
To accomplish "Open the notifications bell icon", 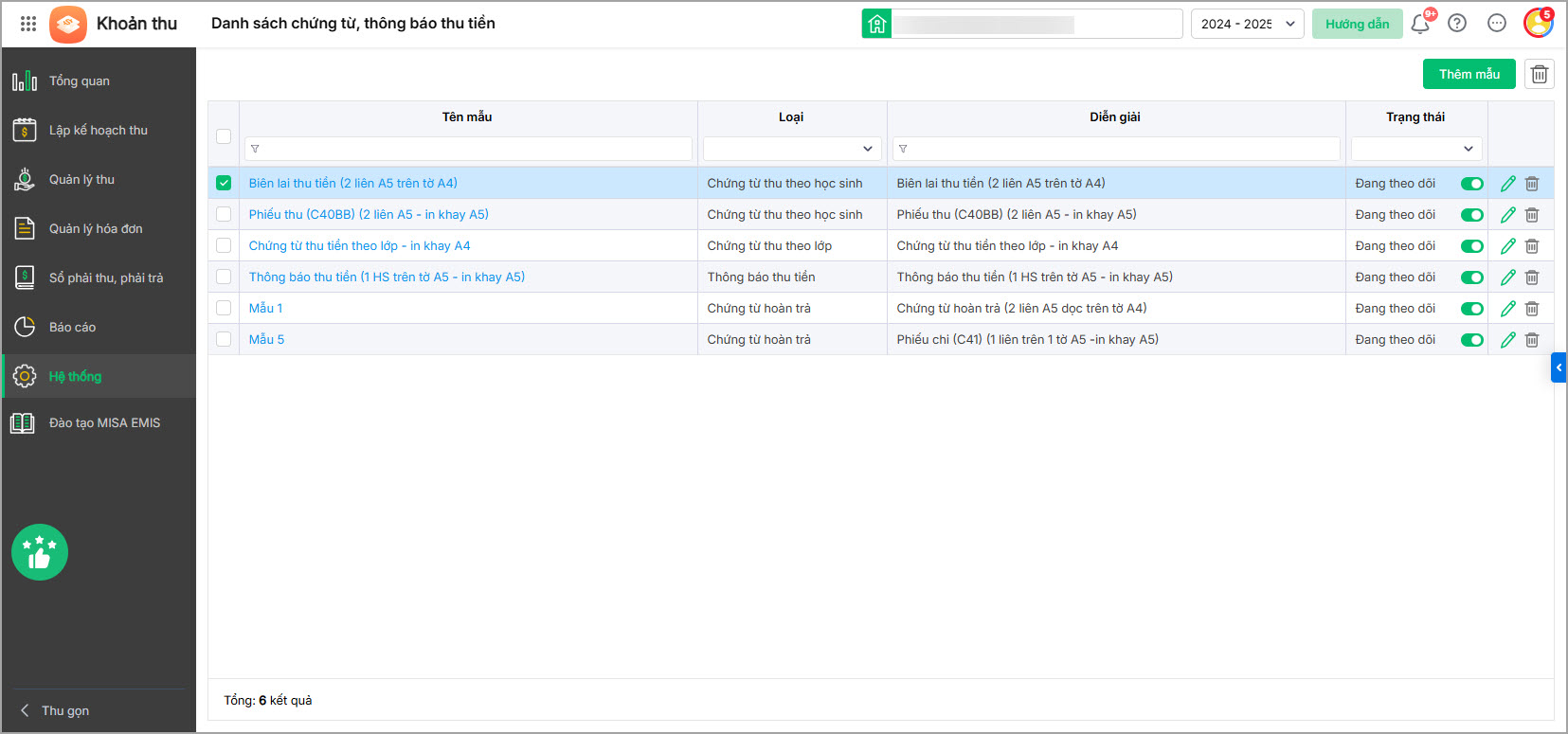I will coord(1420,24).
